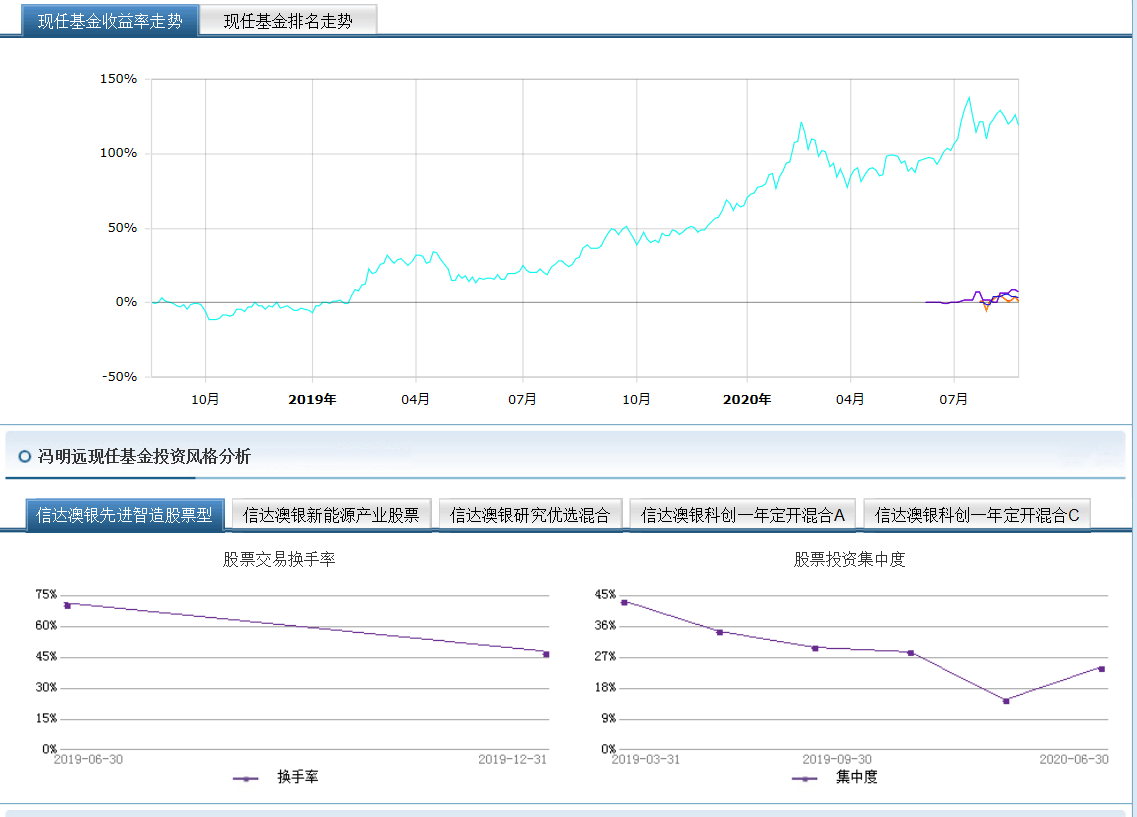Click lowest concentration data point near 14%
1137x817 pixels.
click(x=1006, y=700)
